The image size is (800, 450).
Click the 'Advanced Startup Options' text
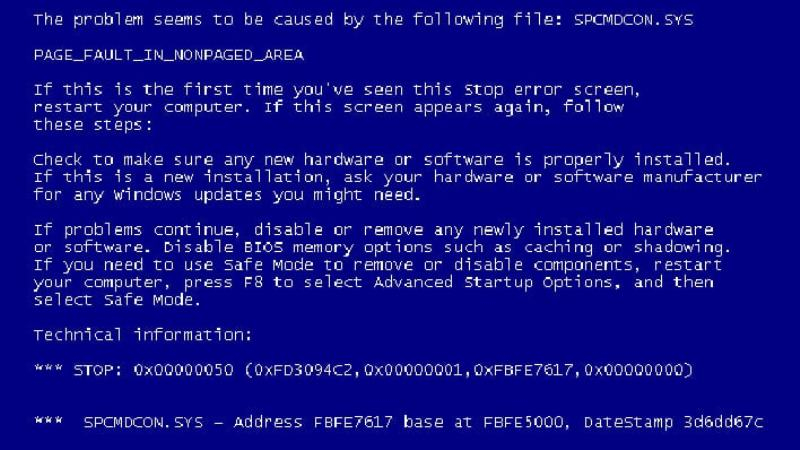tap(493, 282)
